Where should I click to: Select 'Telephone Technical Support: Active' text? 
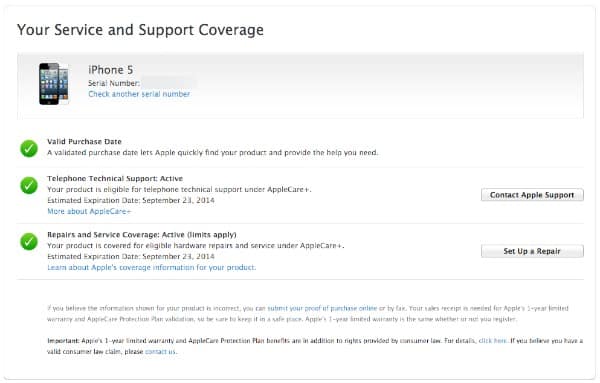point(115,179)
